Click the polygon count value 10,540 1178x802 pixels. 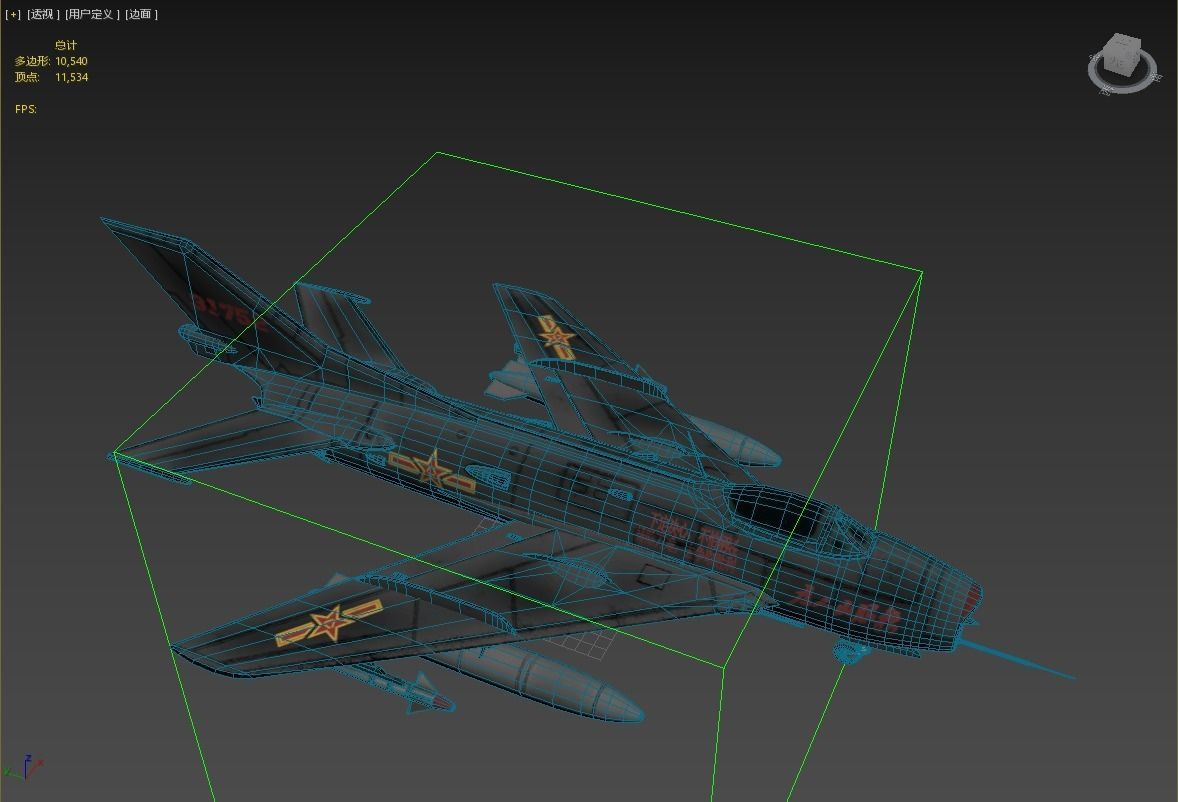click(x=71, y=62)
